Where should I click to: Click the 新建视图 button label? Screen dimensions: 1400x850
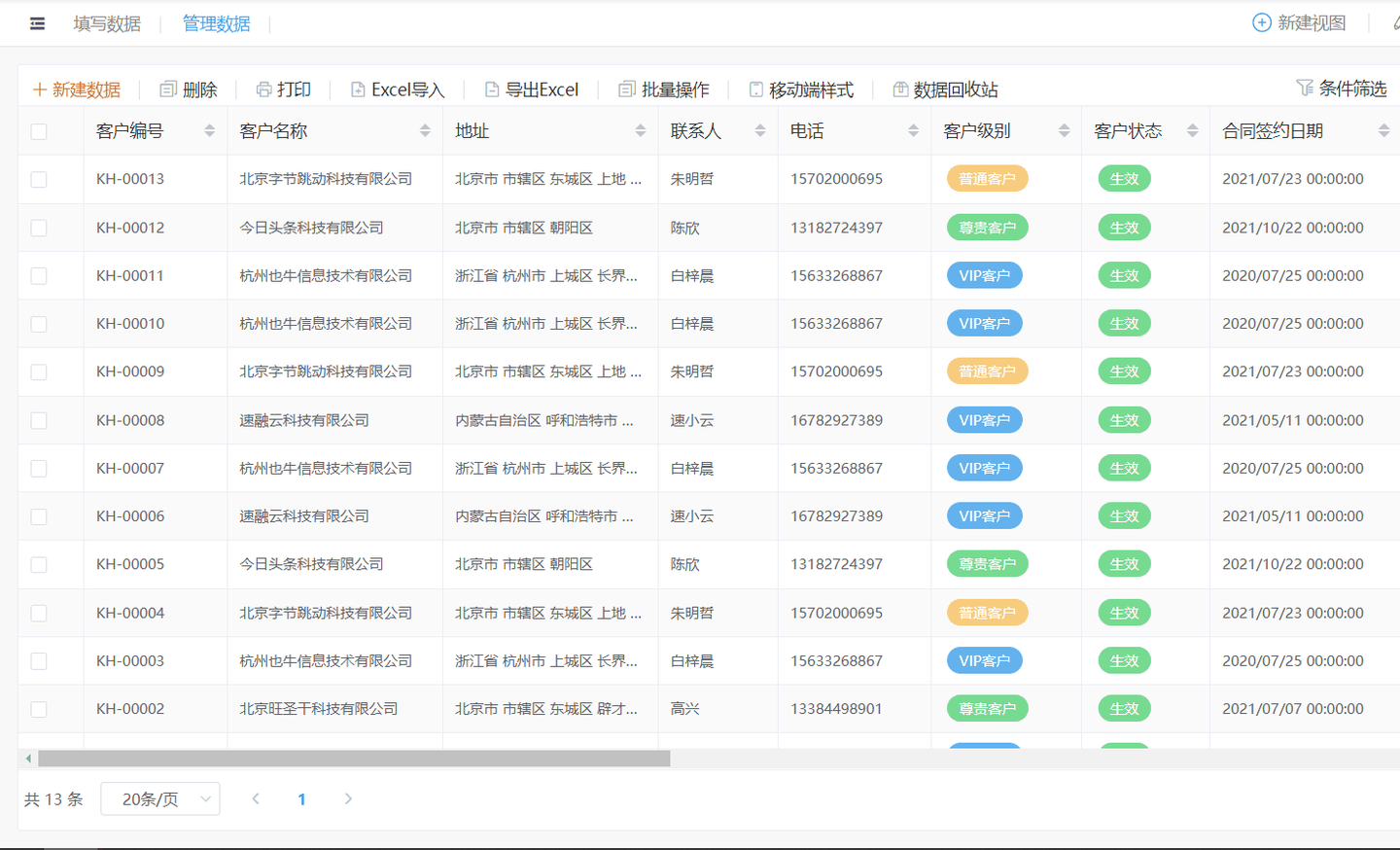(1312, 22)
